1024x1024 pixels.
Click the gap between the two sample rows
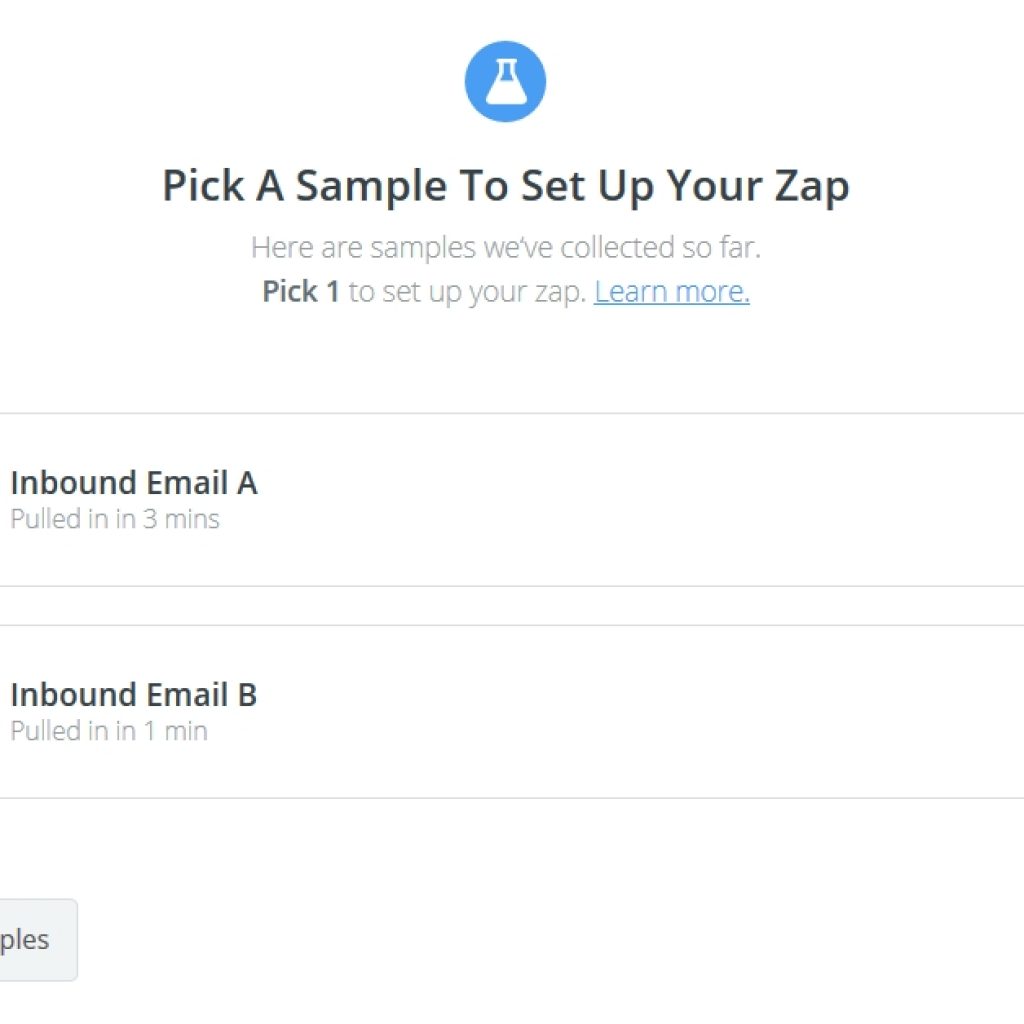tap(512, 605)
